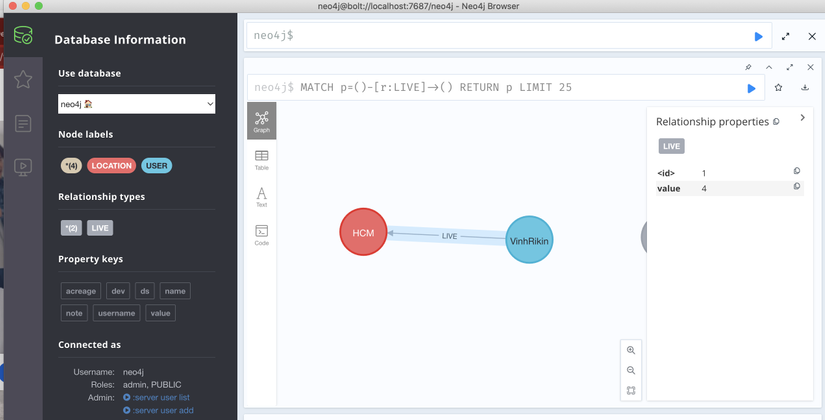The height and width of the screenshot is (420, 825).
Task: Zoom out of the graph
Action: coord(631,371)
